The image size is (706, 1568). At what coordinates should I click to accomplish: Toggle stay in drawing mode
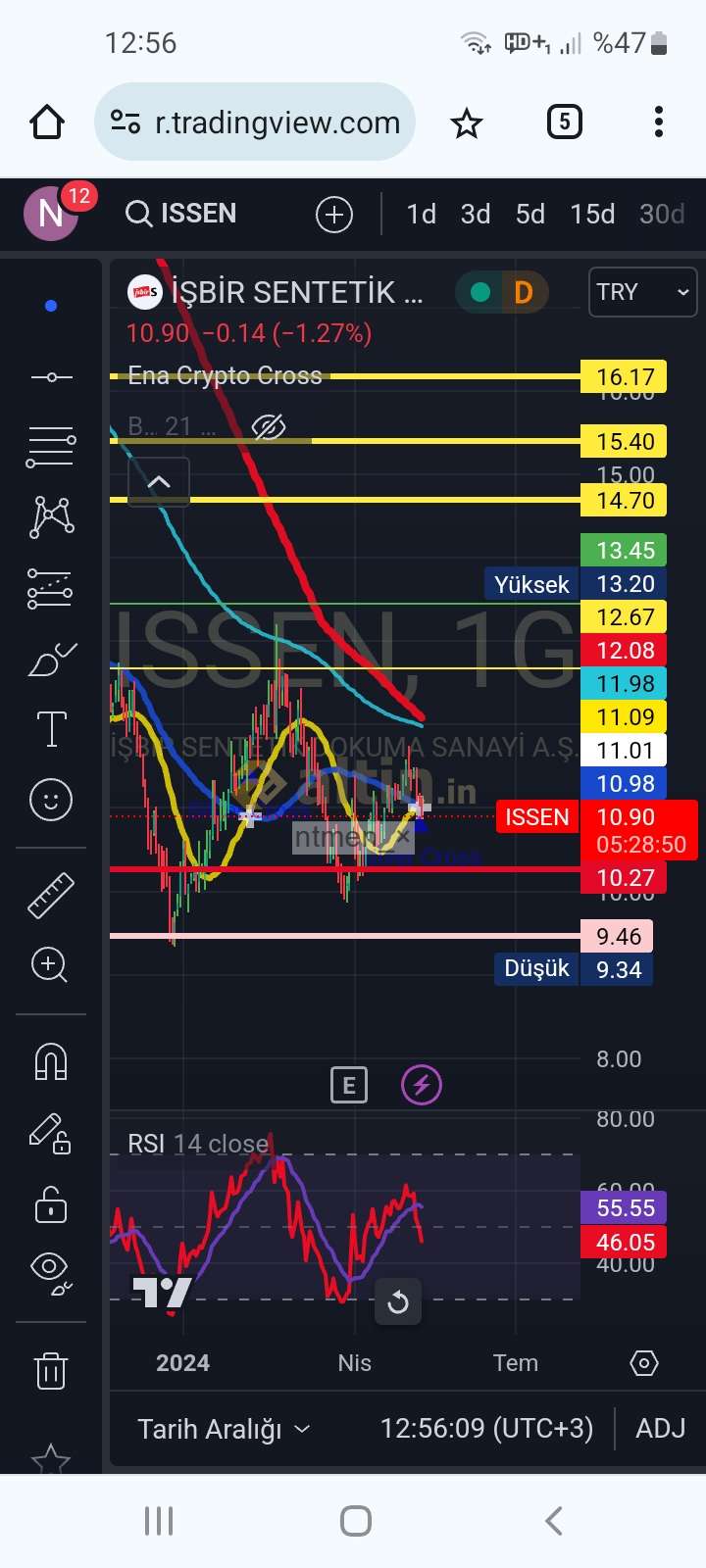point(50,1133)
